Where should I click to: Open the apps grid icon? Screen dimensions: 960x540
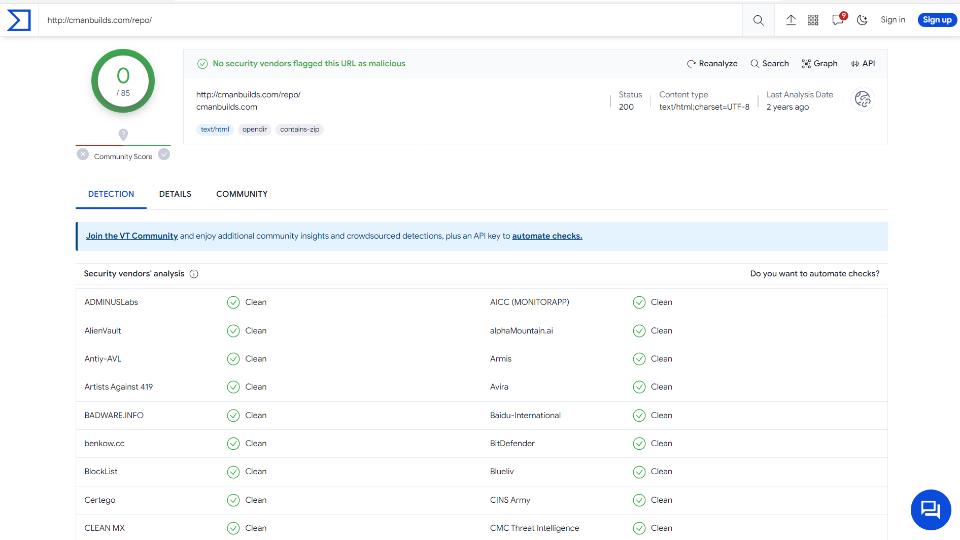coord(813,20)
